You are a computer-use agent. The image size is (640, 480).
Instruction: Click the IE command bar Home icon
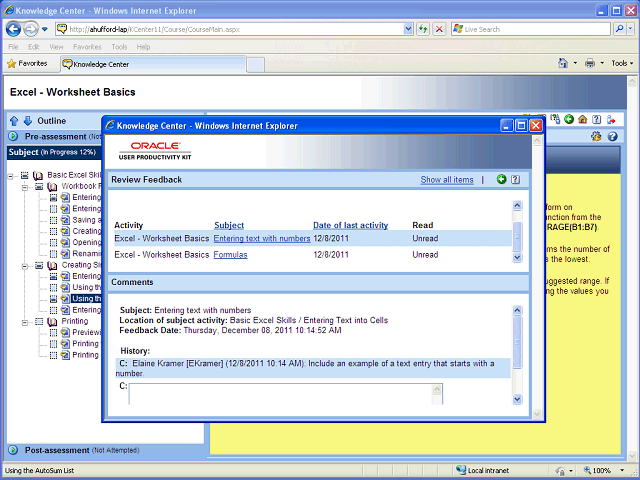[563, 63]
